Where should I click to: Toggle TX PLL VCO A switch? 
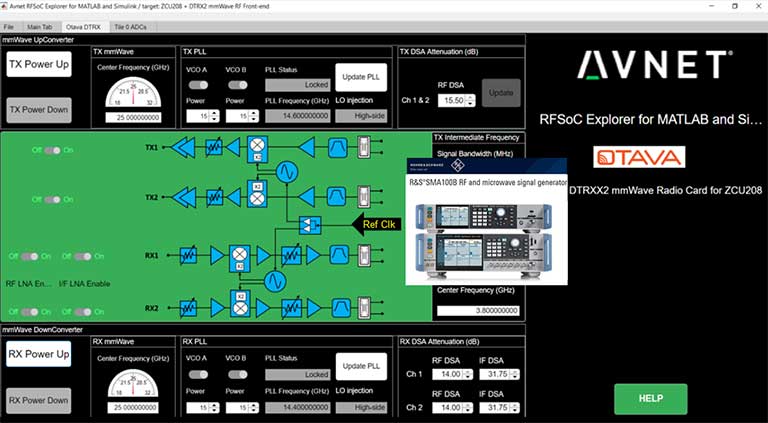coord(199,85)
